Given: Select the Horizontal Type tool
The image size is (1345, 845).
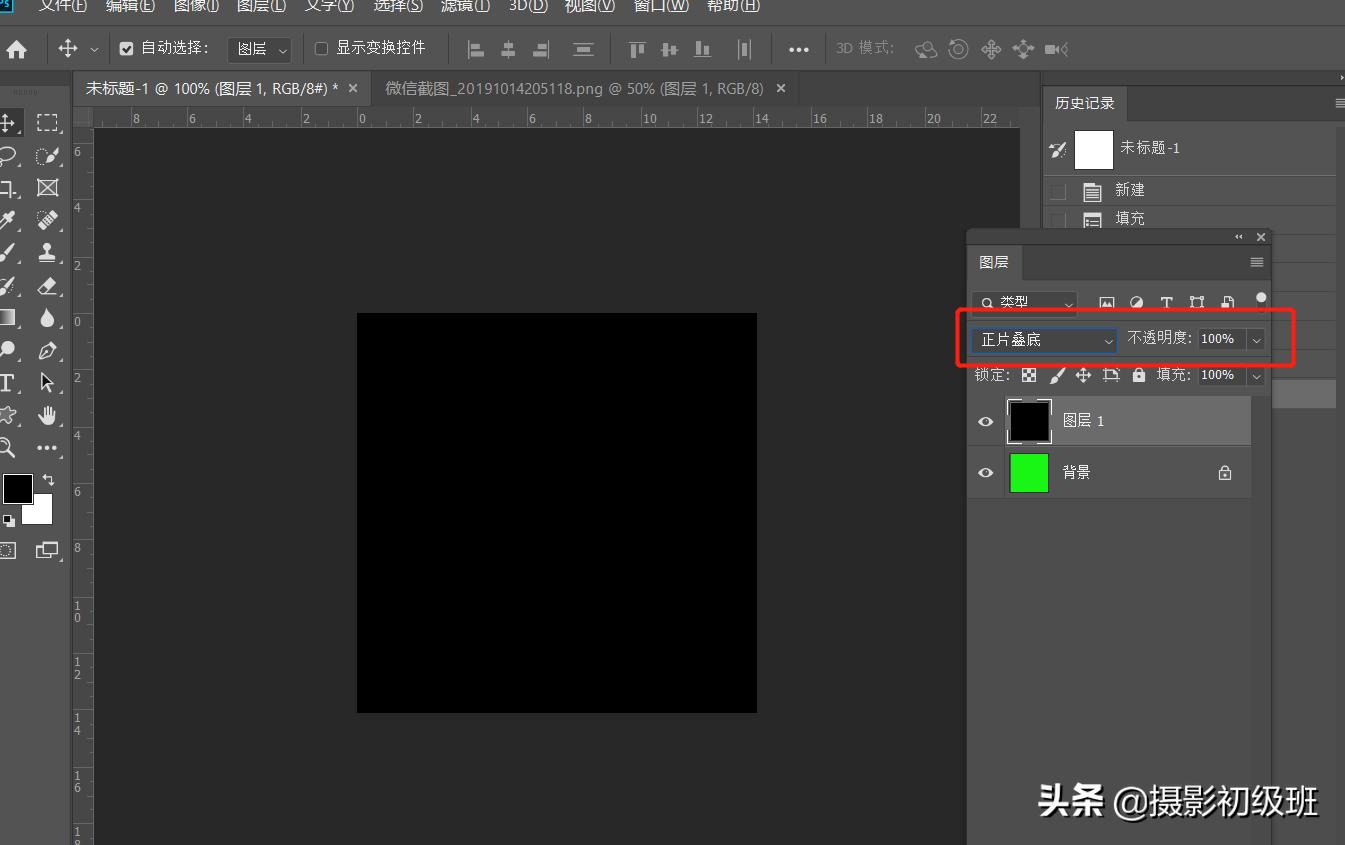Looking at the screenshot, I should 7,383.
